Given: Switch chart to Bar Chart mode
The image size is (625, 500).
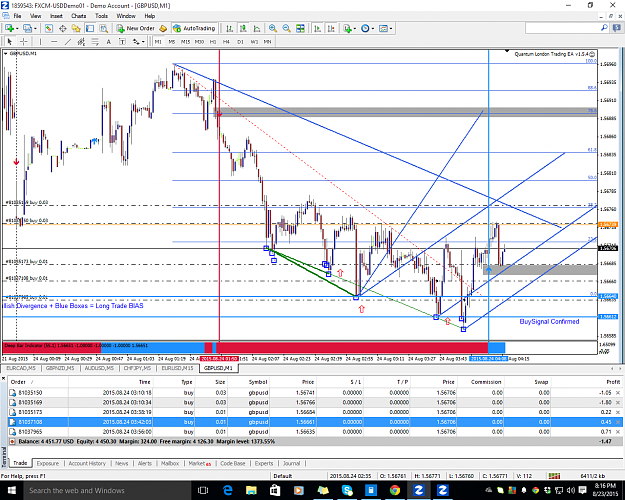Looking at the screenshot, I should pos(229,28).
